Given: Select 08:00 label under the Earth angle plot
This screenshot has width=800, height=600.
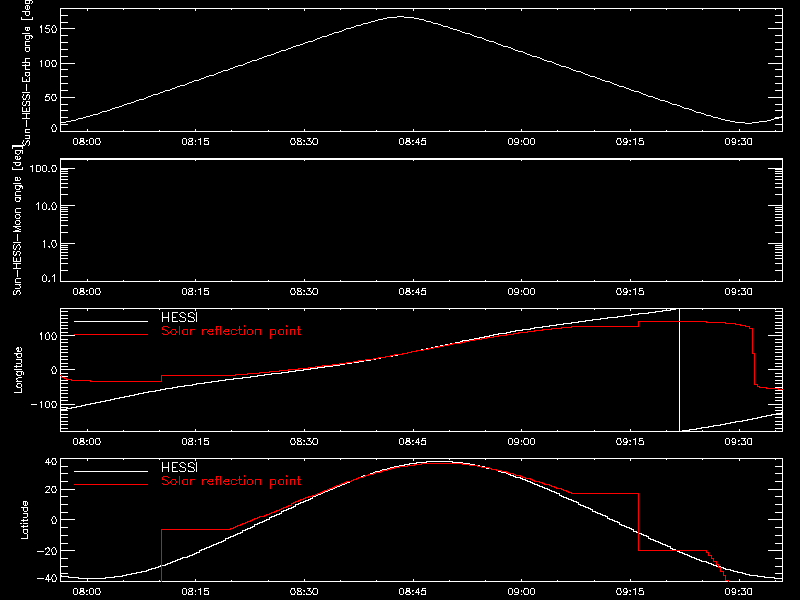Looking at the screenshot, I should [87, 142].
